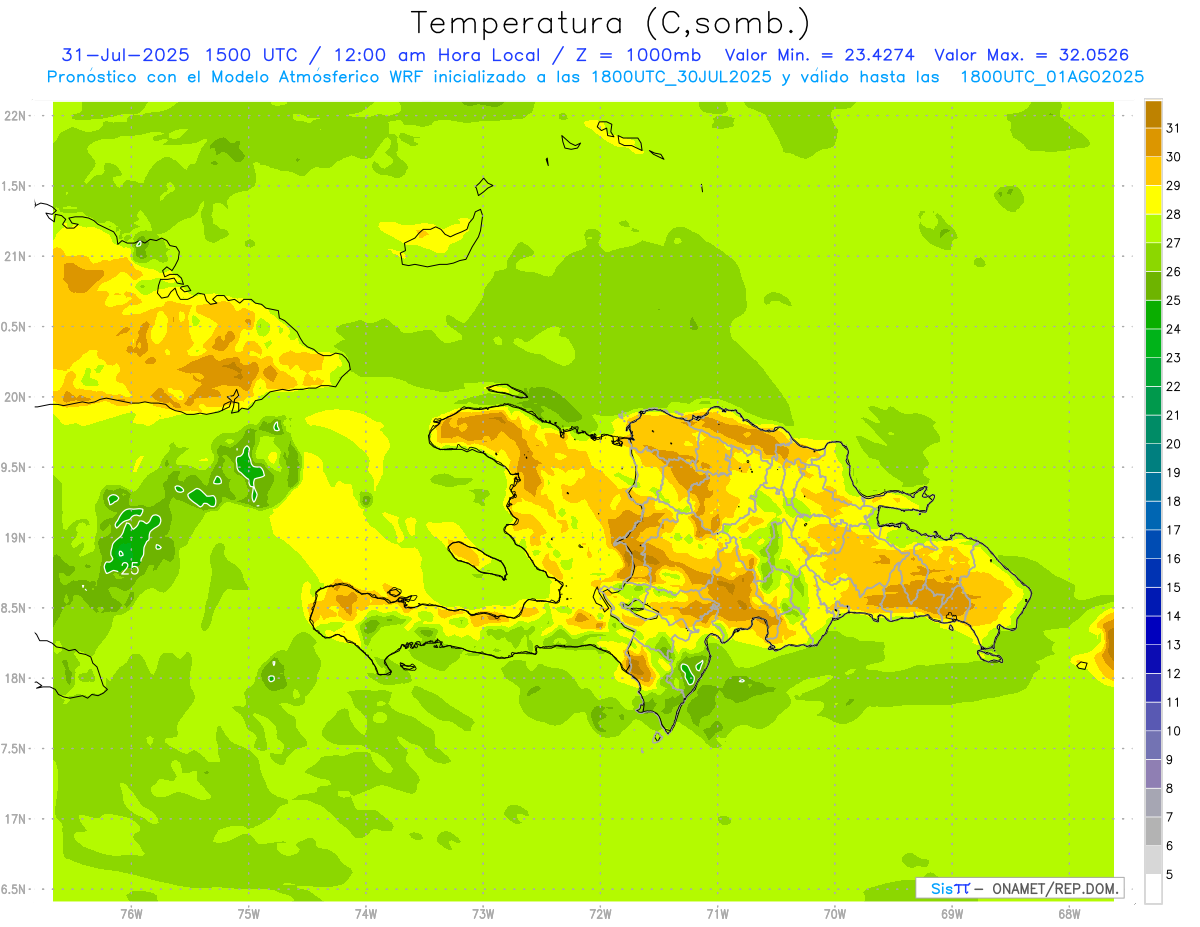Click the "22N" latitude label
The width and height of the screenshot is (1200, 927).
click(x=15, y=116)
